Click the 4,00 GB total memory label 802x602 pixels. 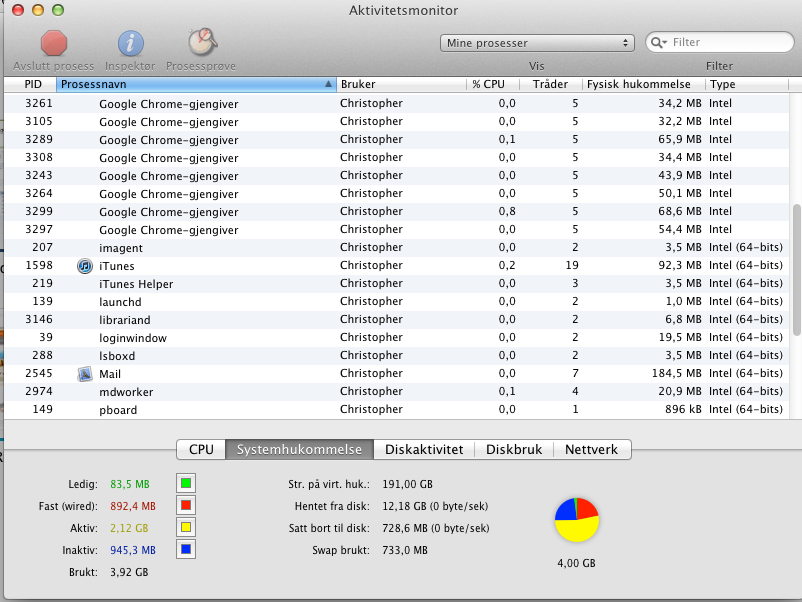coord(576,563)
